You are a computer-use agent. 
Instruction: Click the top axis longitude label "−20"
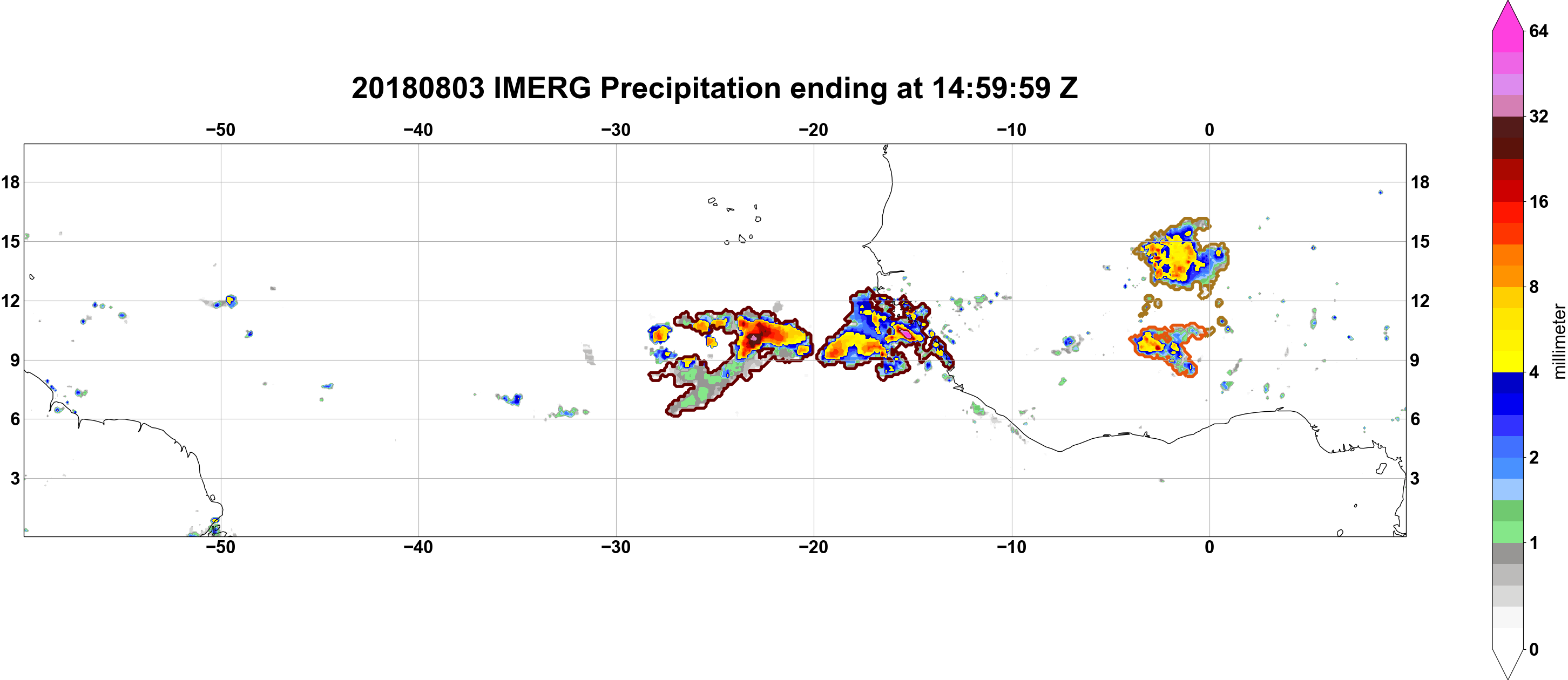[814, 130]
